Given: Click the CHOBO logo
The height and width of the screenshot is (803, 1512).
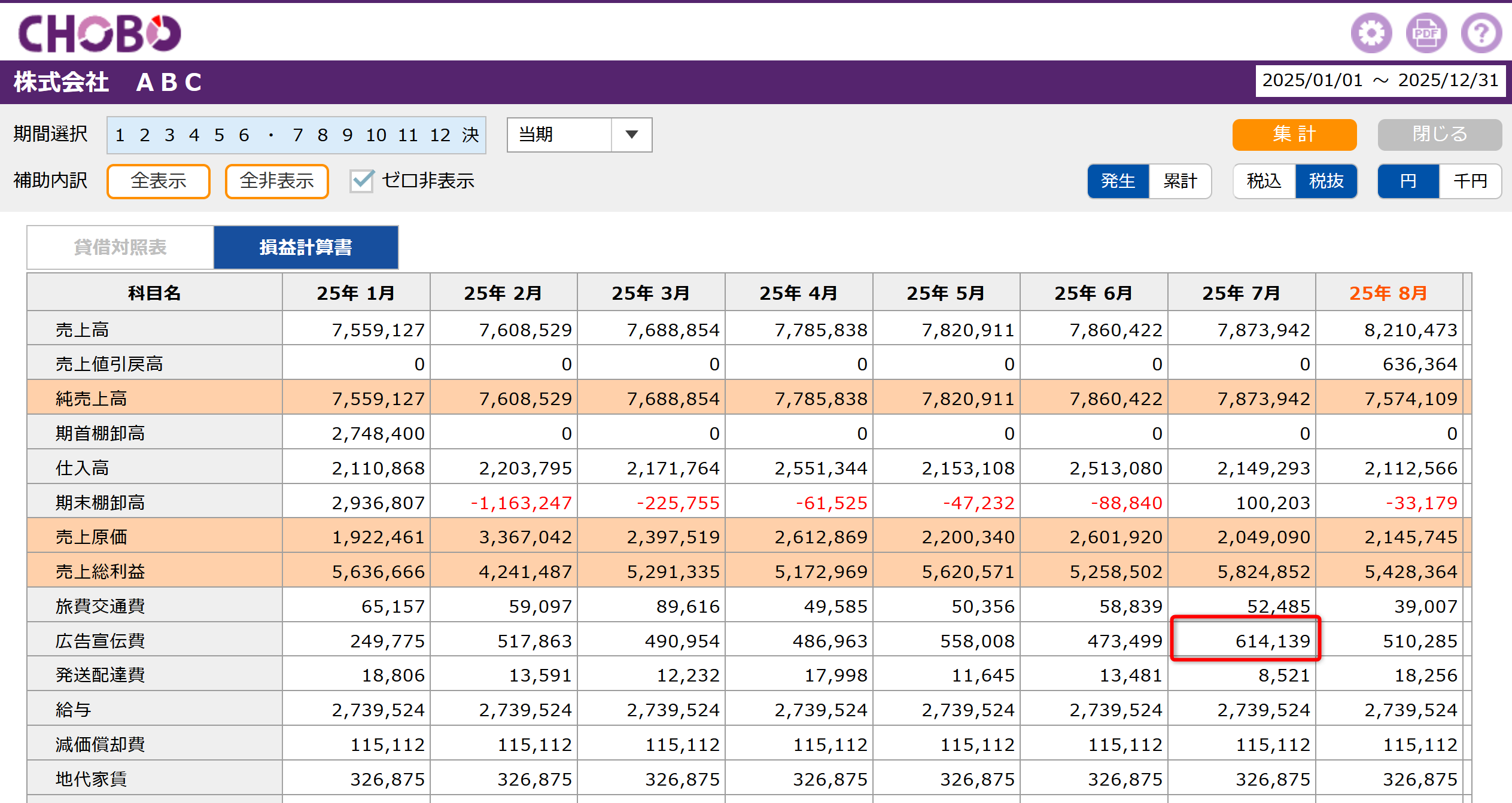Looking at the screenshot, I should pos(99,33).
